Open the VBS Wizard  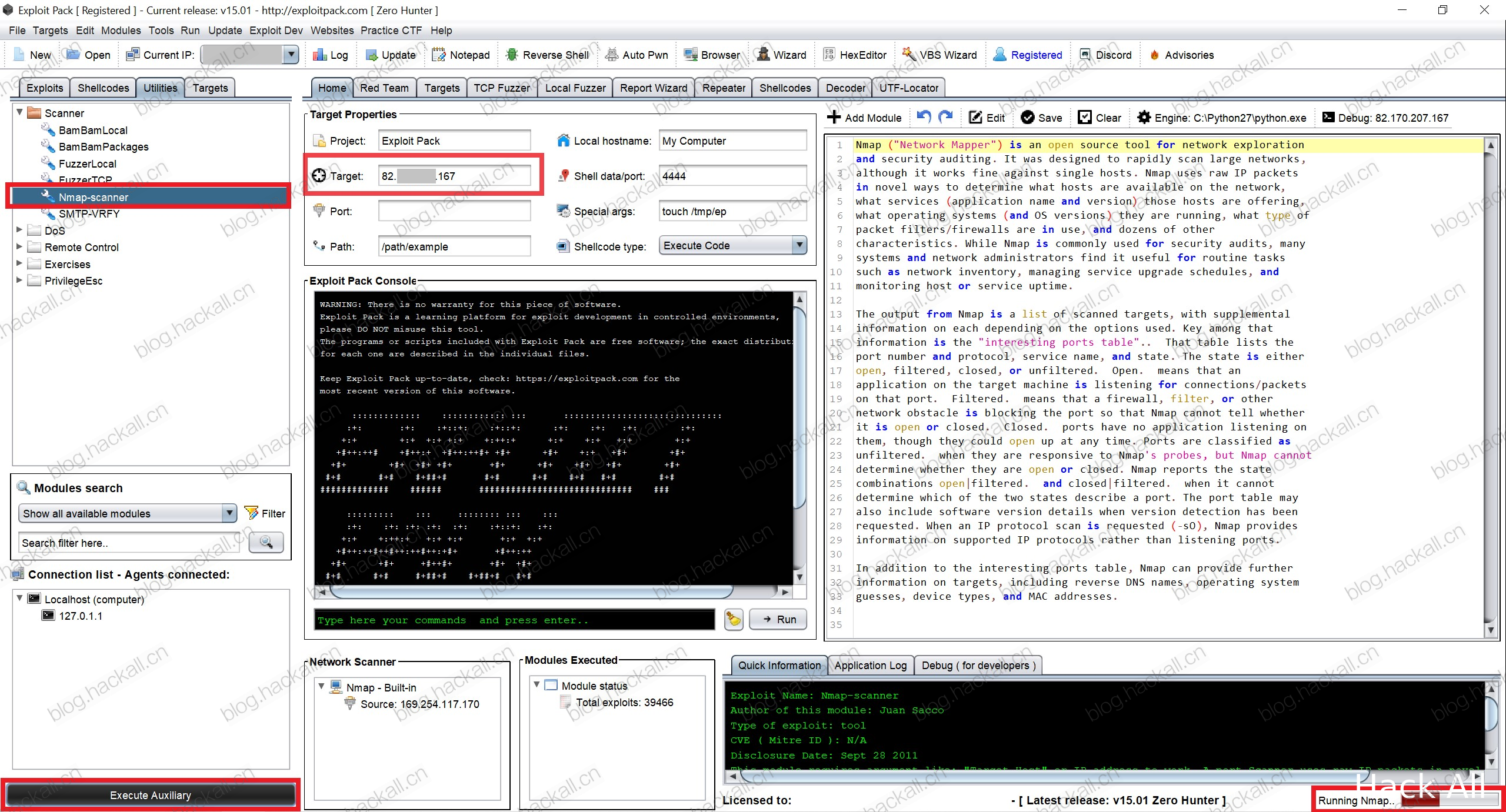click(939, 55)
